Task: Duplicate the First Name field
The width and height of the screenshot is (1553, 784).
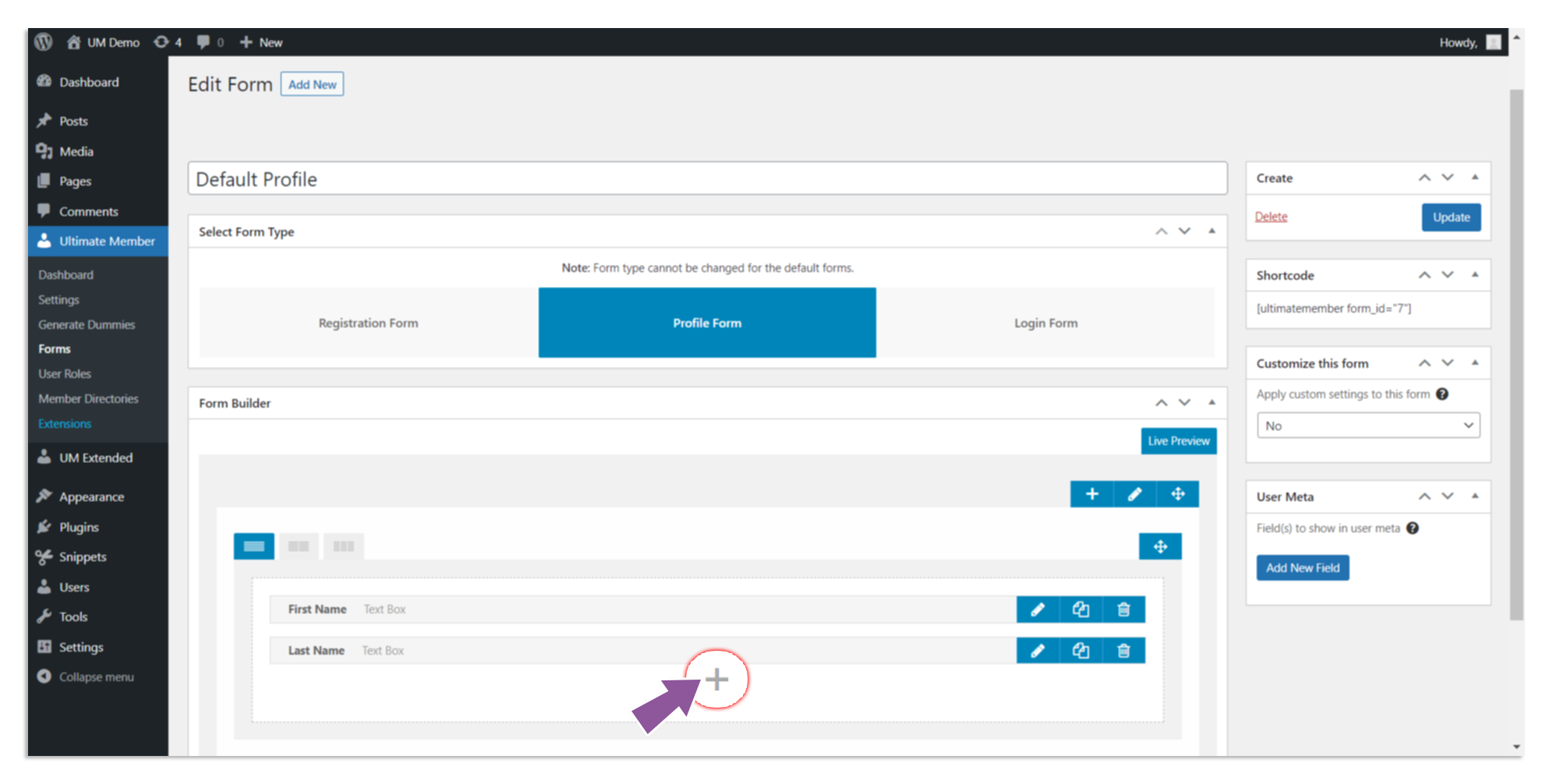Action: [1081, 609]
